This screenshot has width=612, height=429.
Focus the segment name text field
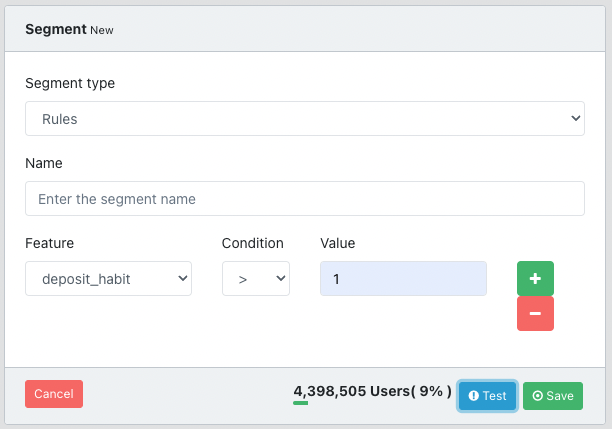pos(304,198)
